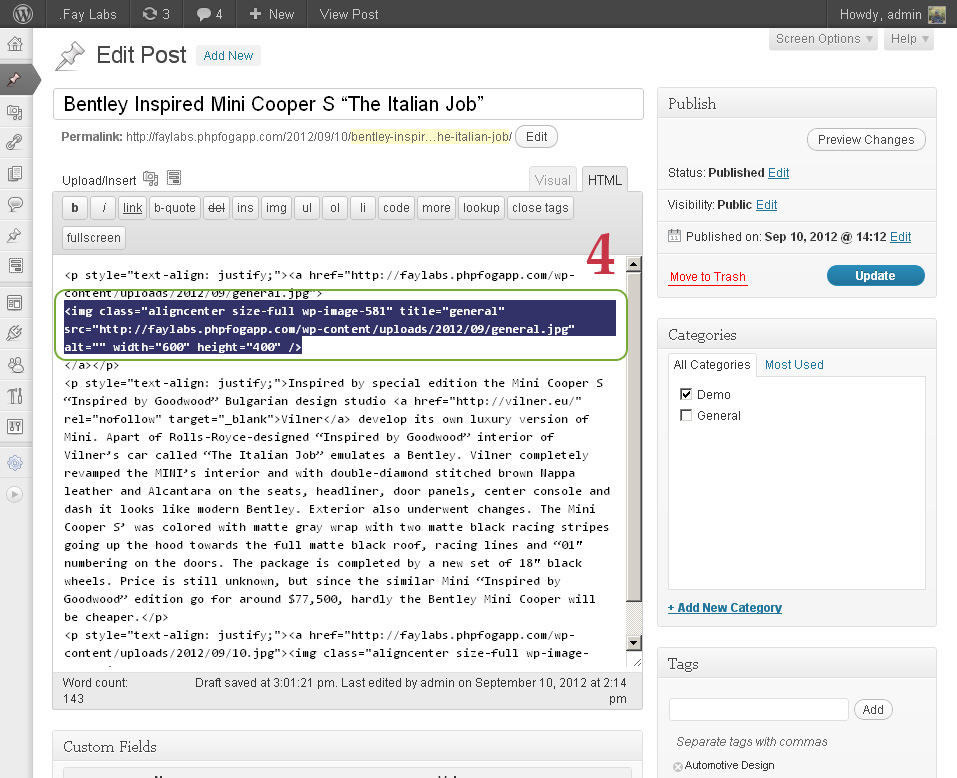Viewport: 957px width, 778px height.
Task: Click the add form icon beside Upload/Insert
Action: 174,178
